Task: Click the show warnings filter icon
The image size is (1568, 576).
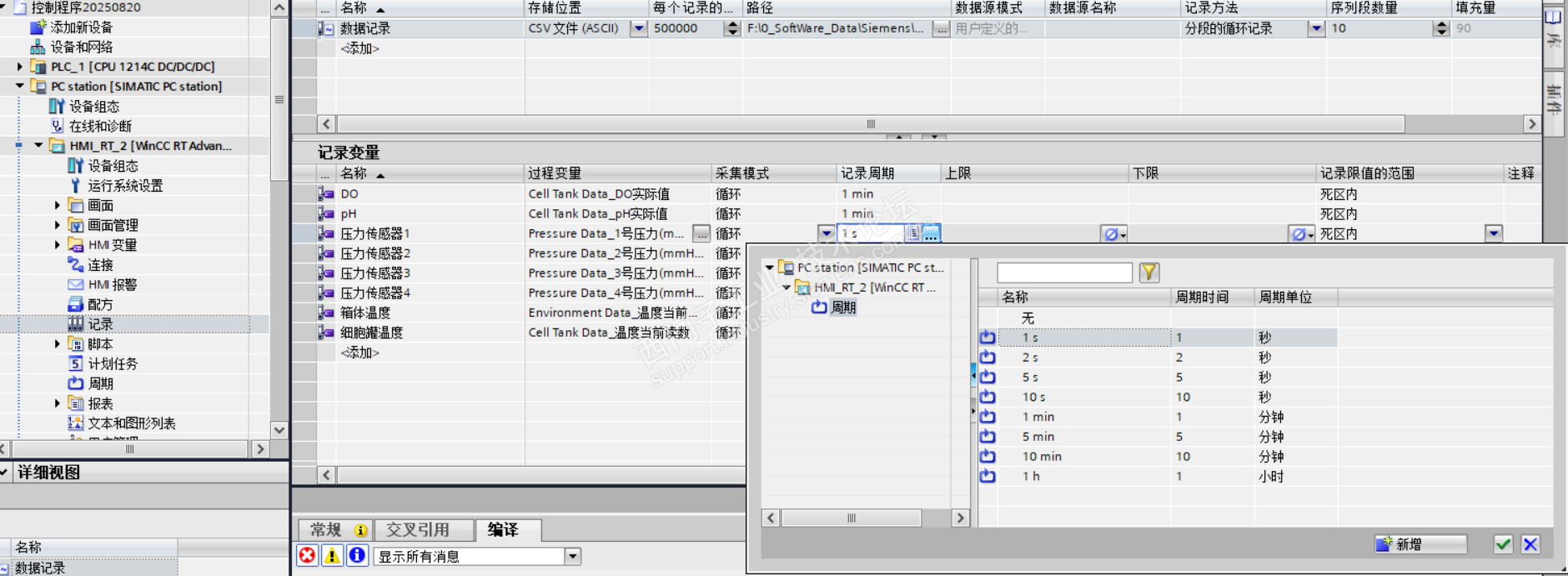Action: 332,555
